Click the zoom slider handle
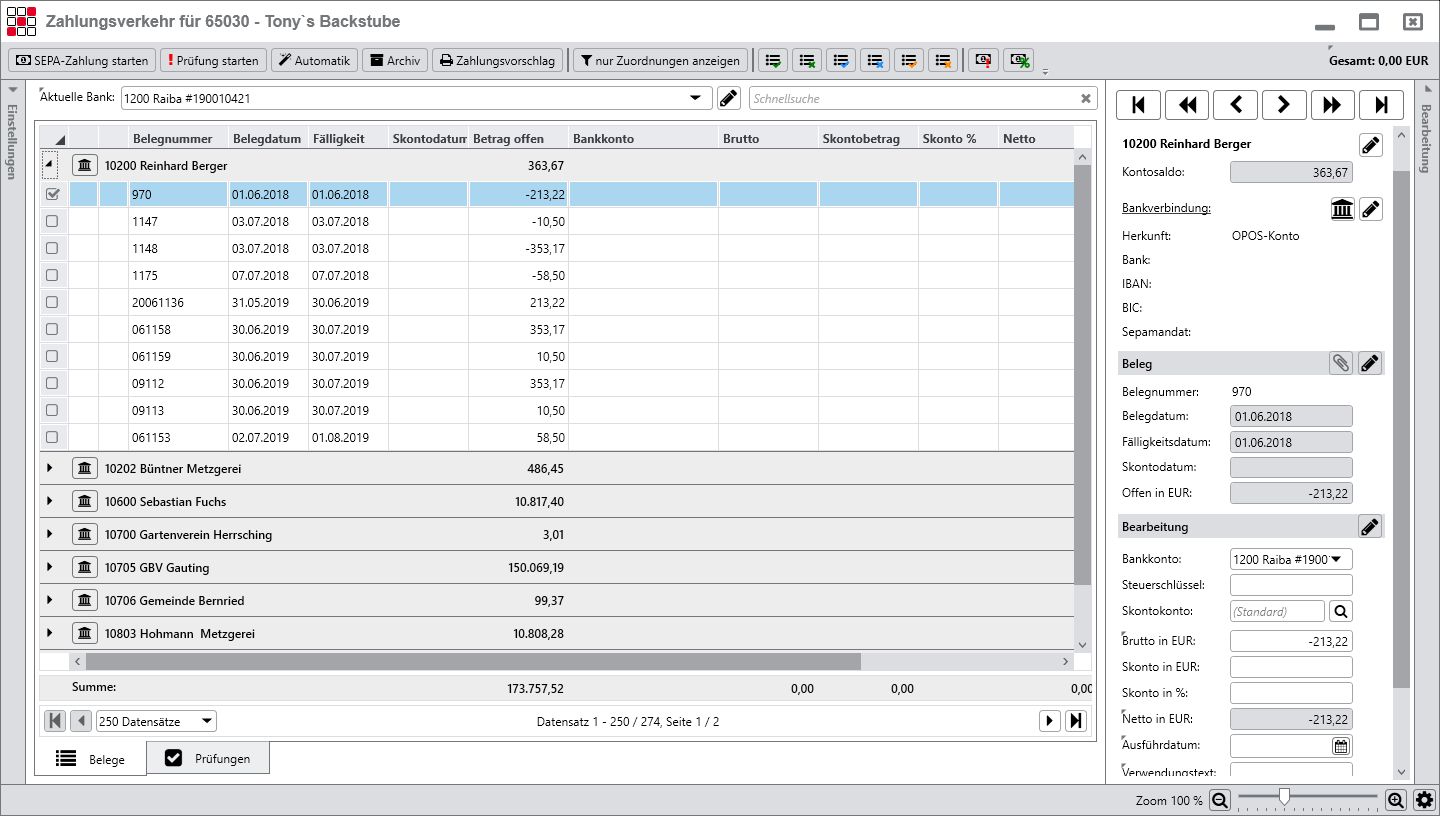The image size is (1440, 816). point(1284,797)
